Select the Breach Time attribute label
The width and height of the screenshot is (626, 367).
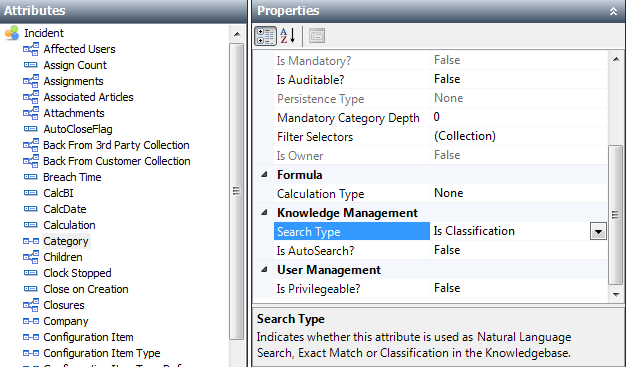point(72,177)
